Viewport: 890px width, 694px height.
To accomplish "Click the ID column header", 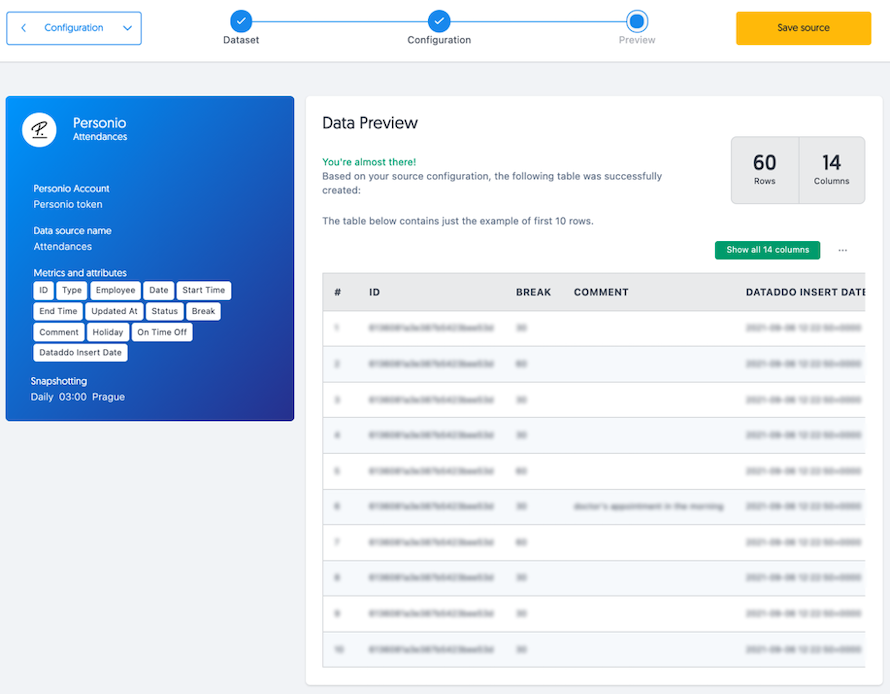I will click(x=375, y=292).
